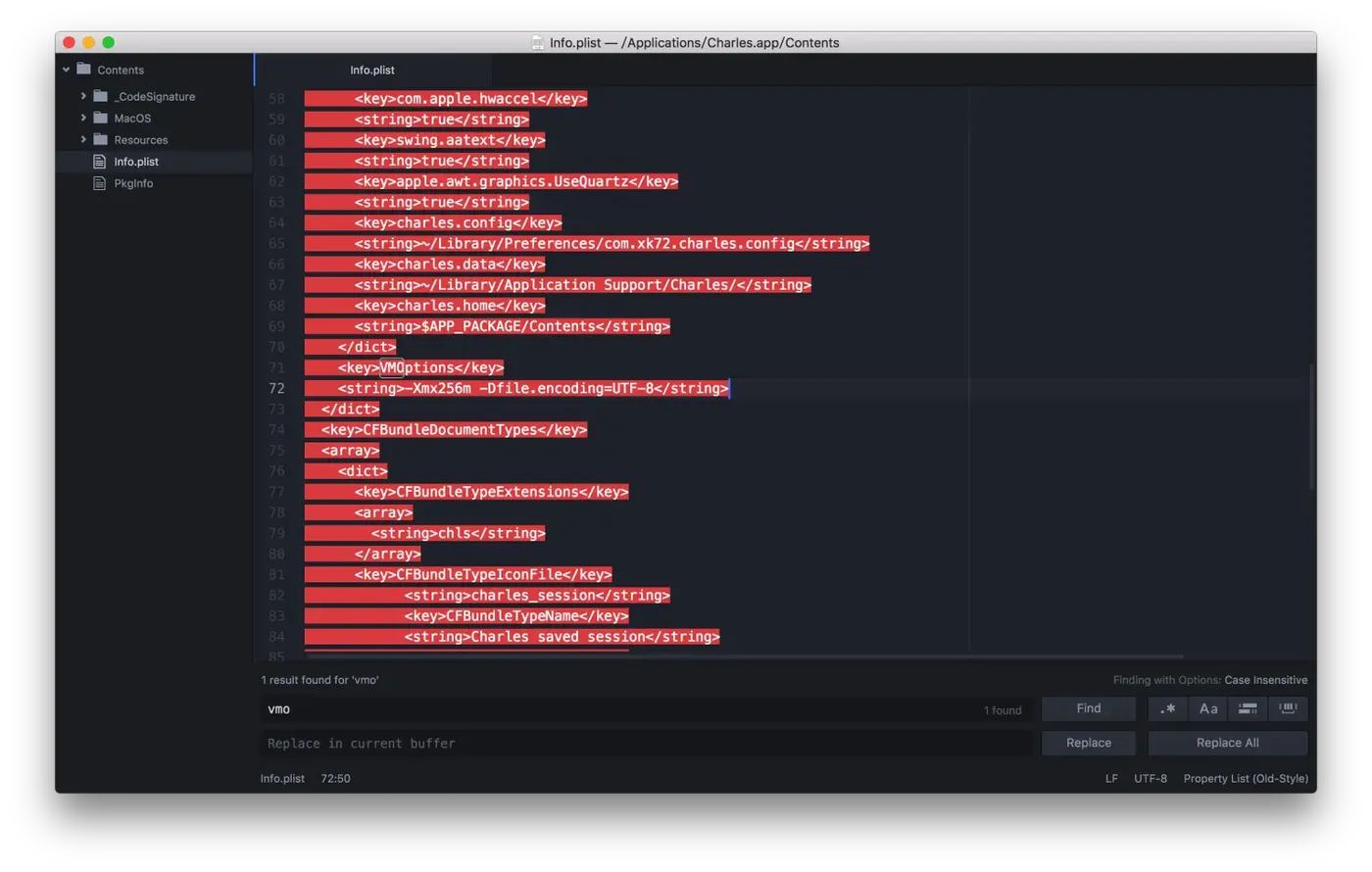The height and width of the screenshot is (872, 1372).
Task: Minimize the Atom window with yellow button
Action: [88, 42]
